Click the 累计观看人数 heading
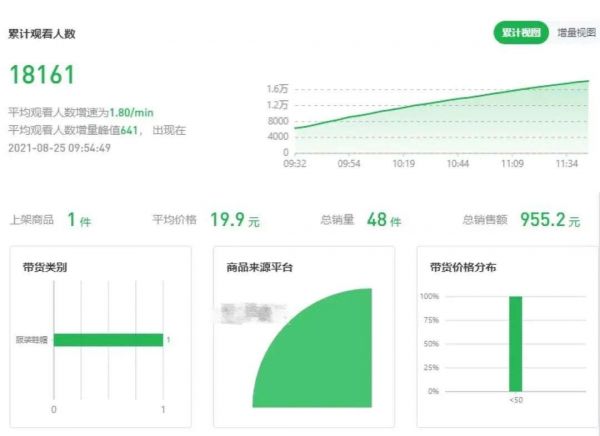Screen dimensions: 600x436 [41, 34]
